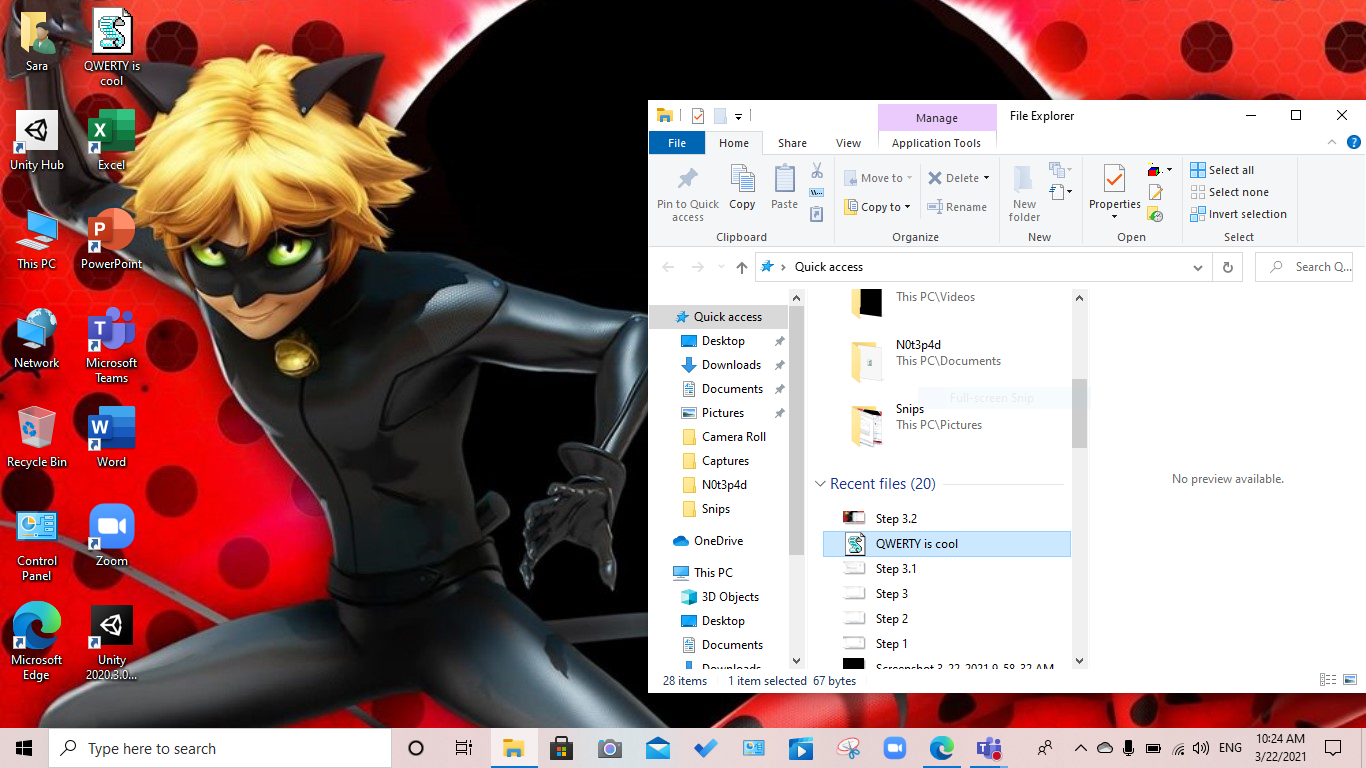Screen dimensions: 1366x768
Task: Click Pin to Quick access ribbon icon
Action: [688, 180]
